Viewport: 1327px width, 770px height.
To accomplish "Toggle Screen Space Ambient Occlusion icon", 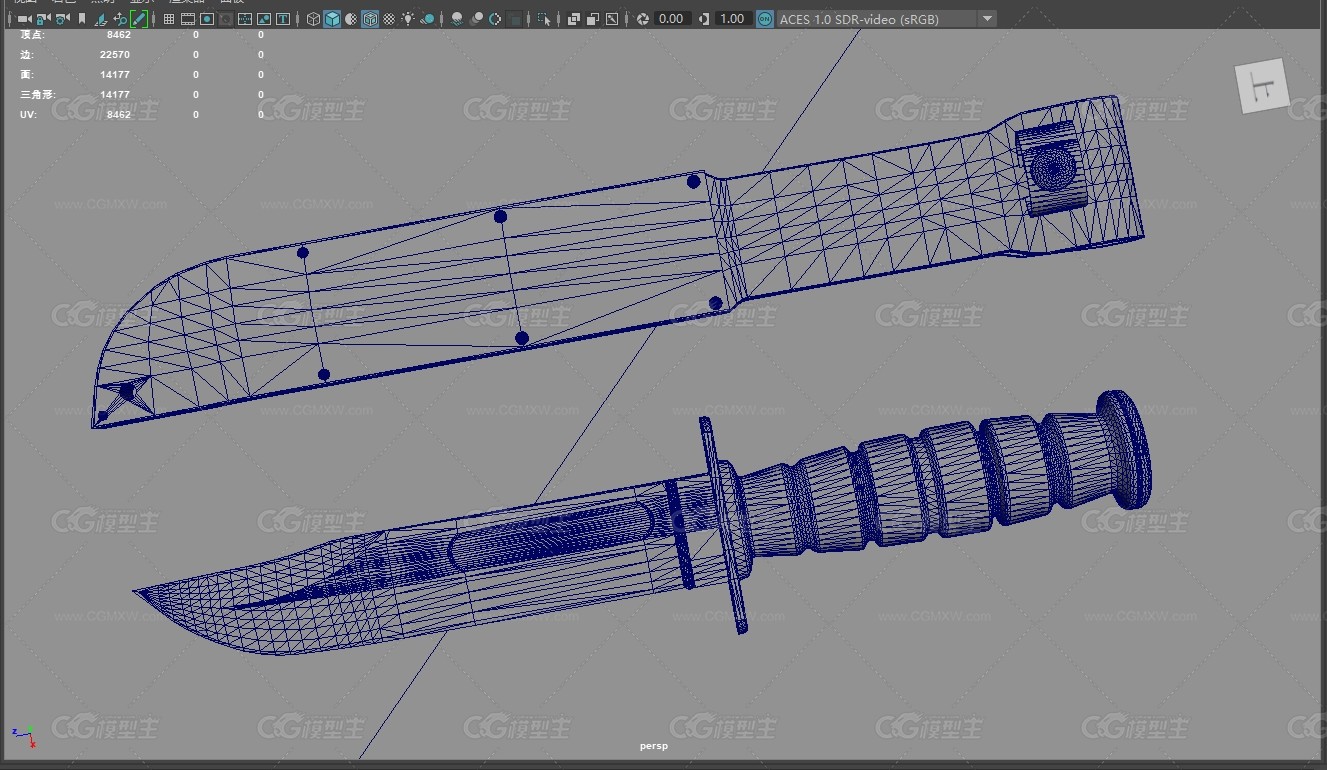I will coord(457,18).
